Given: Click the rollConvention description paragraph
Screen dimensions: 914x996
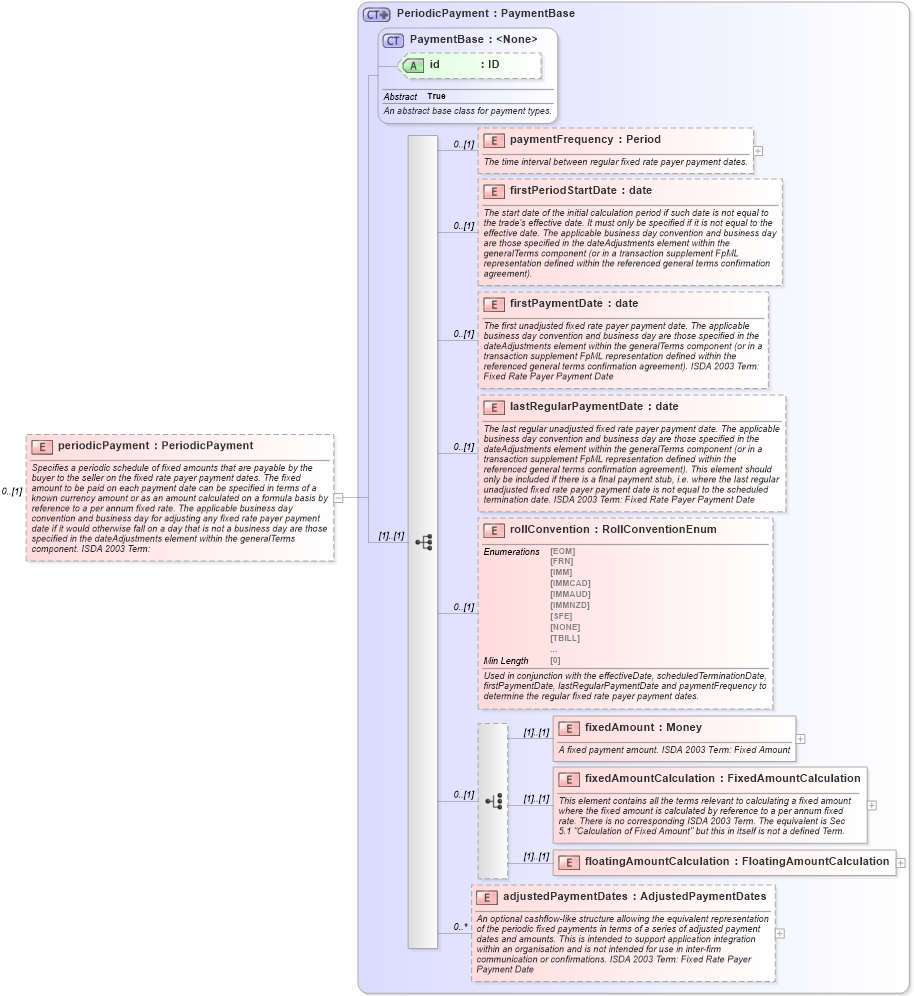Looking at the screenshot, I should click(x=625, y=686).
